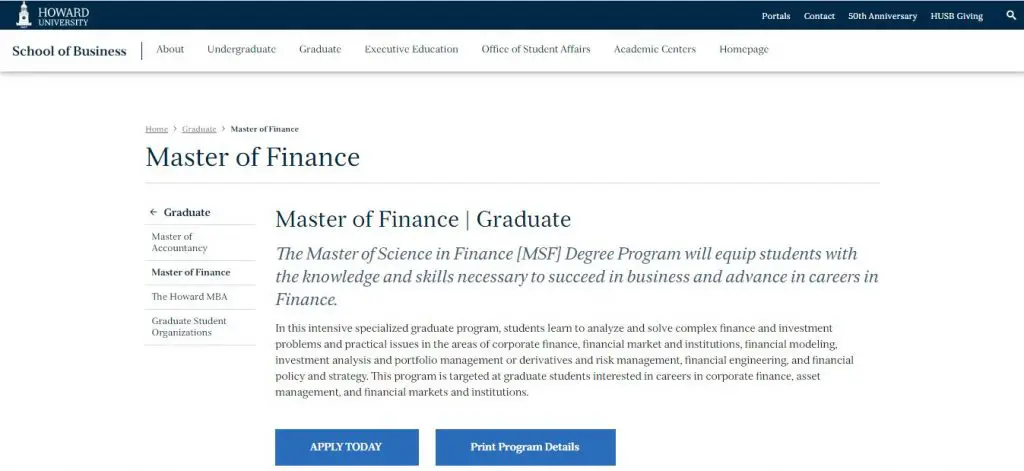The width and height of the screenshot is (1024, 471).
Task: Open HUSB Giving link
Action: (x=957, y=16)
